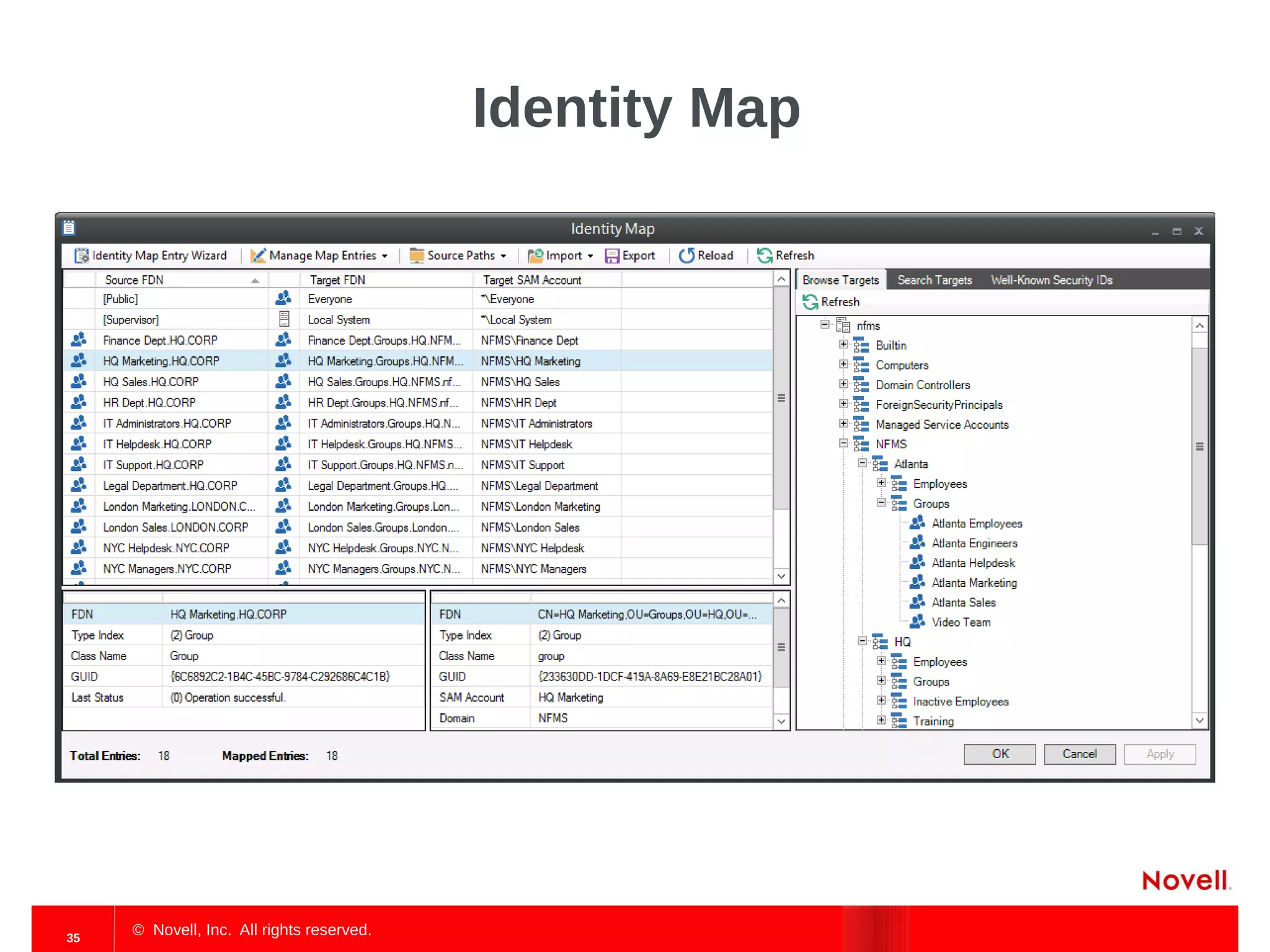The image size is (1270, 952).
Task: Click the Atlanta Engineers group icon
Action: (918, 543)
